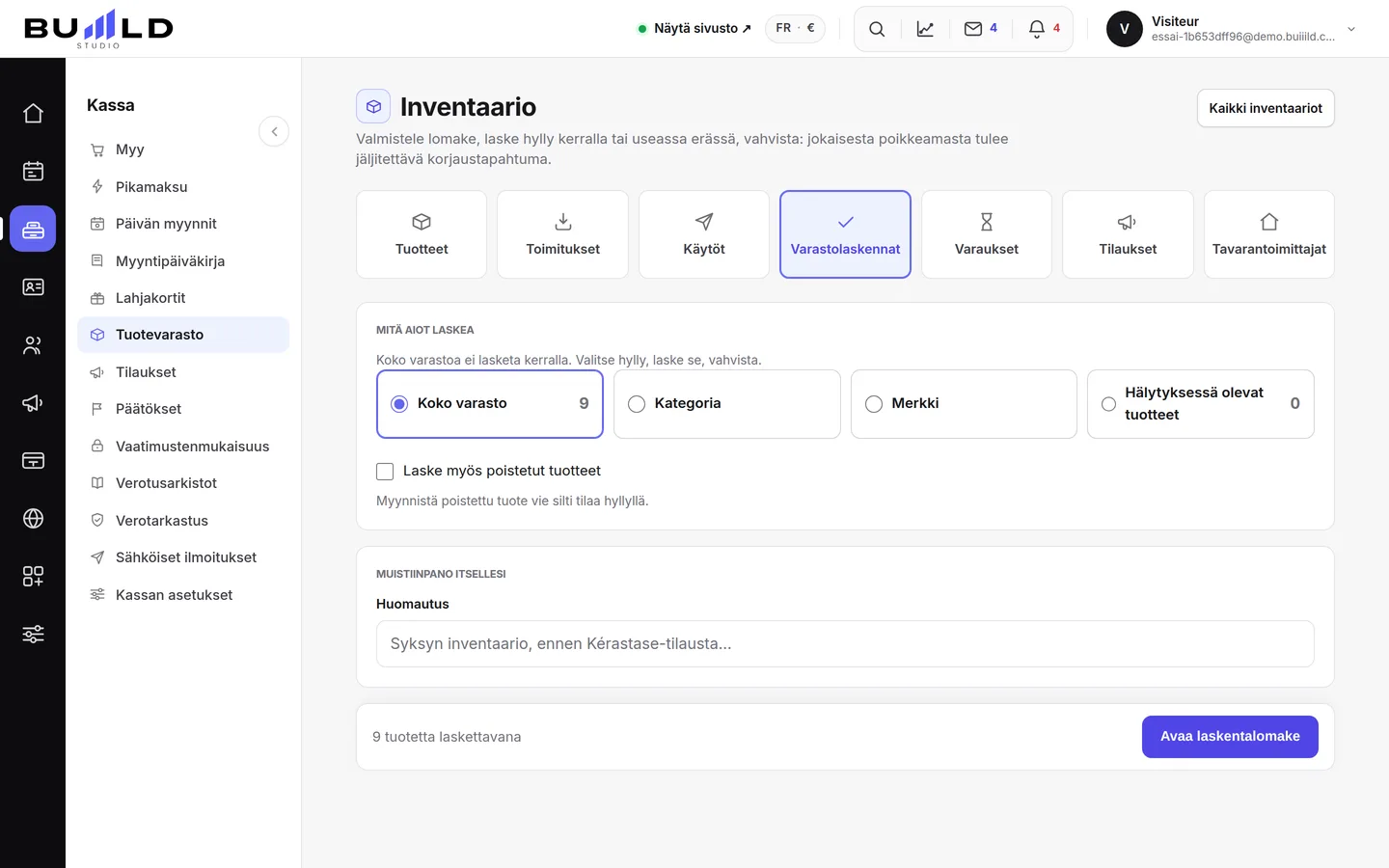Open the notifications bell icon

1044,29
